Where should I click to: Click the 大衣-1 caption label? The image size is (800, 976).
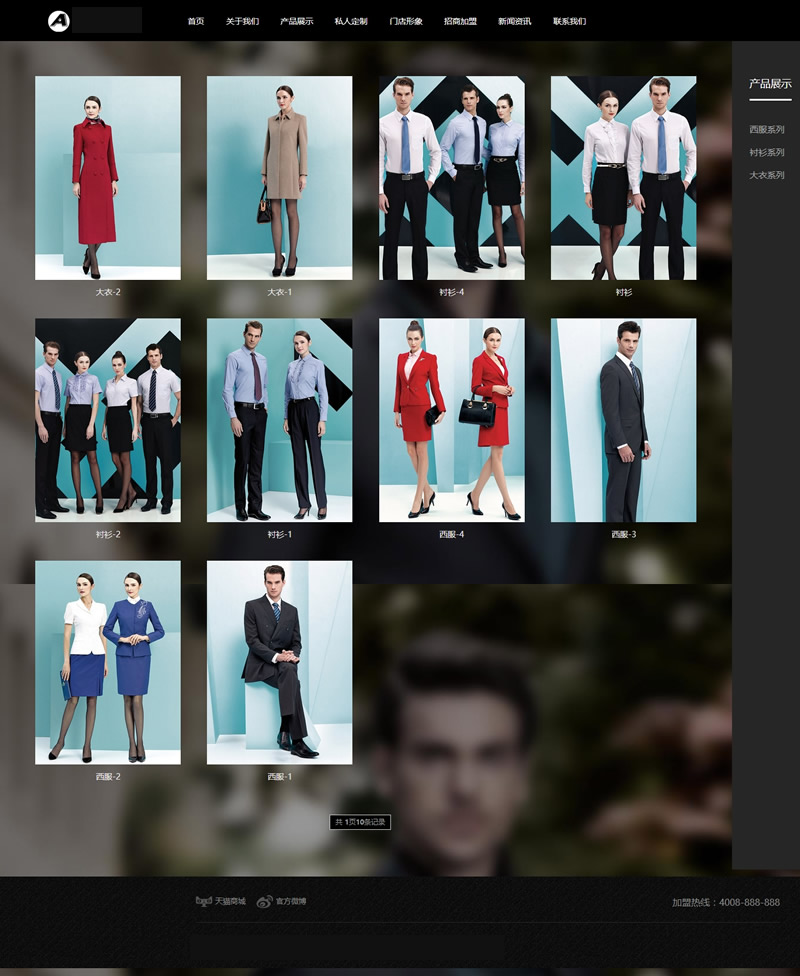coord(280,292)
